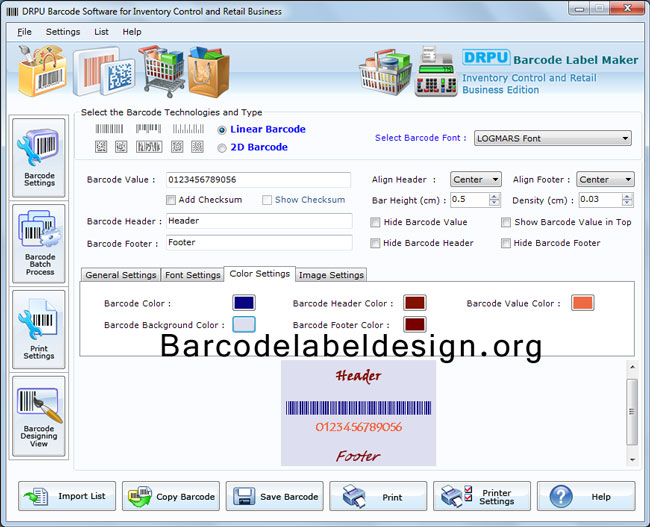Click the DRPU logo
This screenshot has width=650, height=527.
486,58
